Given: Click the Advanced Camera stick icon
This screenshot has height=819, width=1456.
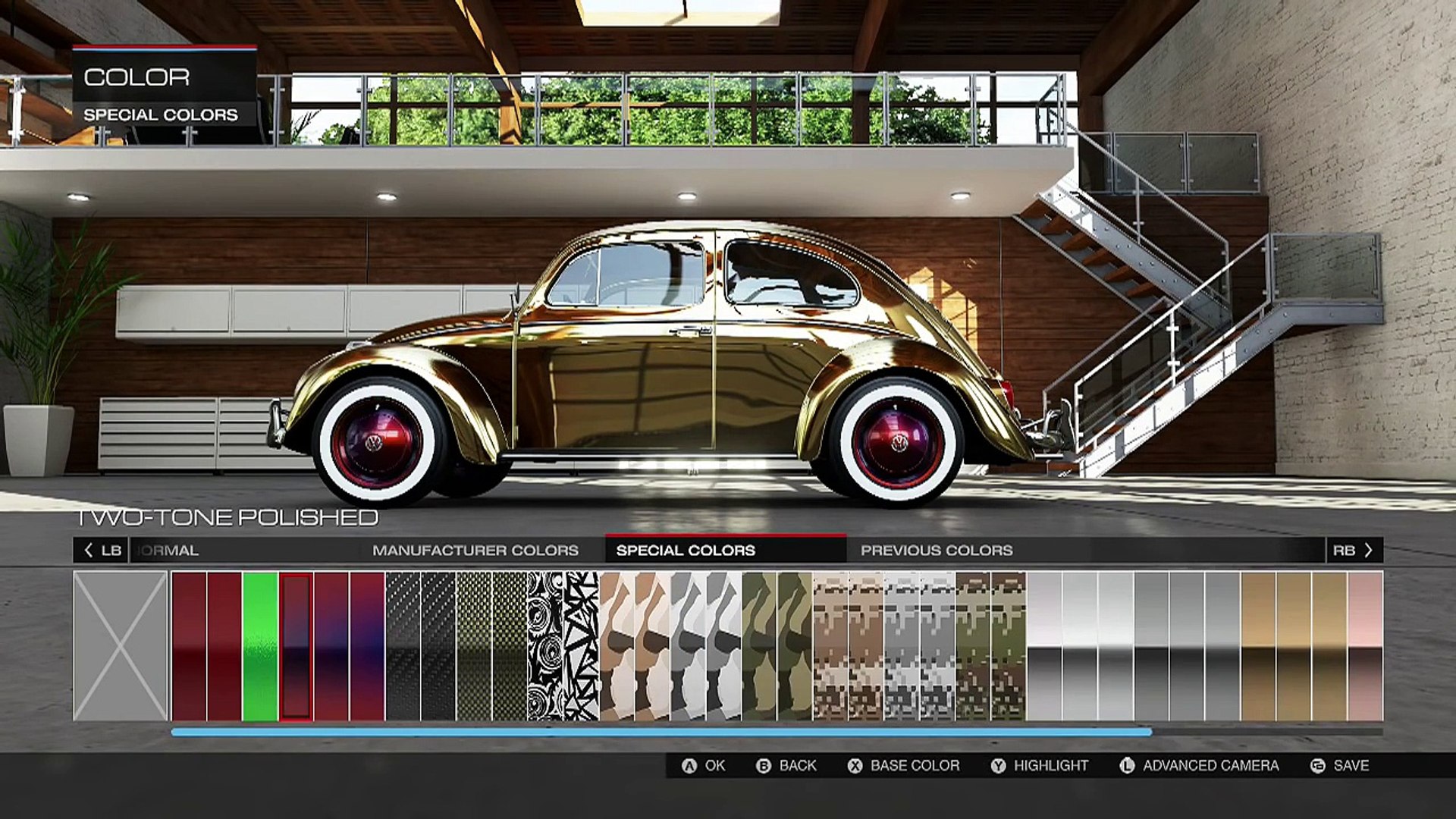Looking at the screenshot, I should pos(1127,766).
